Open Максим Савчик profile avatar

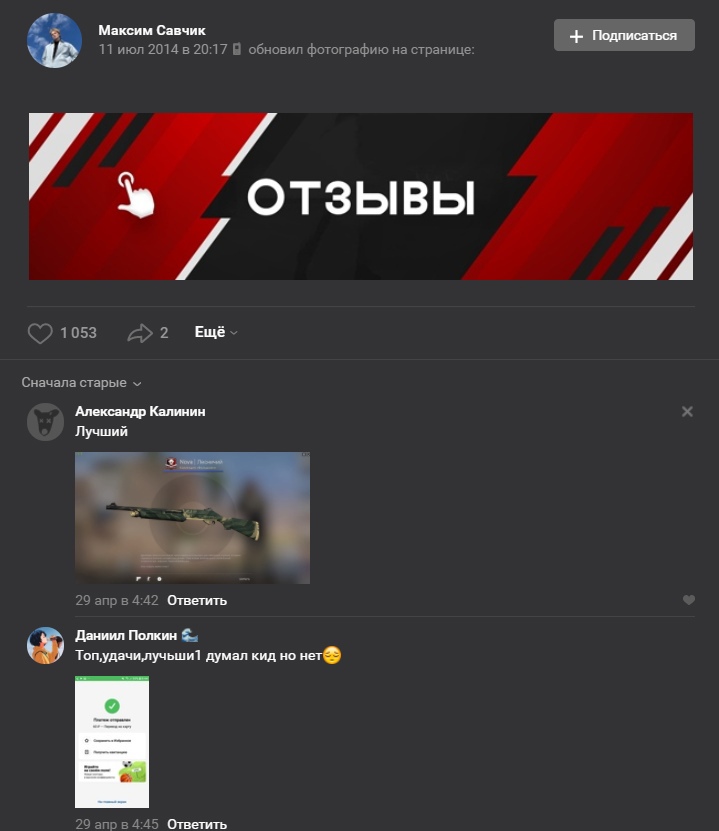click(55, 41)
